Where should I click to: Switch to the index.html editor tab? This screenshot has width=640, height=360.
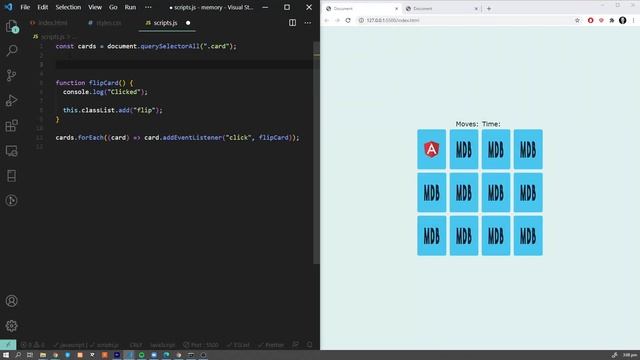click(49, 23)
